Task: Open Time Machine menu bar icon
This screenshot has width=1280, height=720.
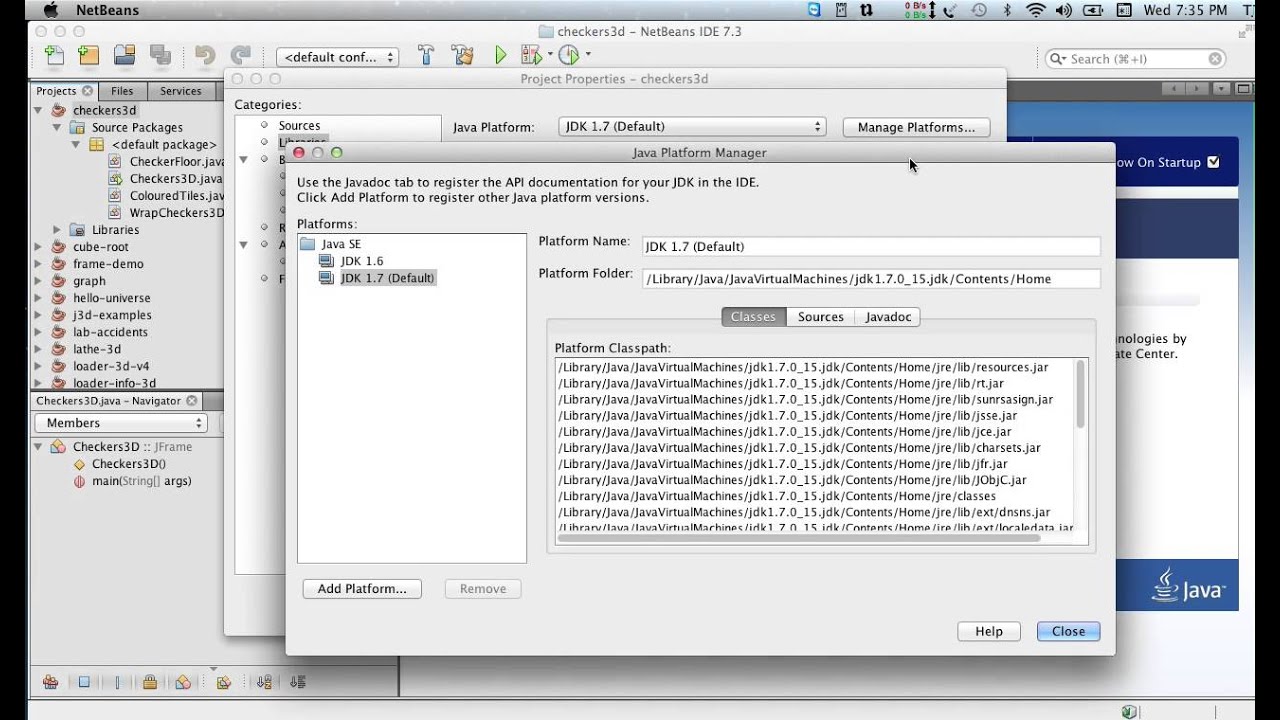Action: [x=979, y=10]
